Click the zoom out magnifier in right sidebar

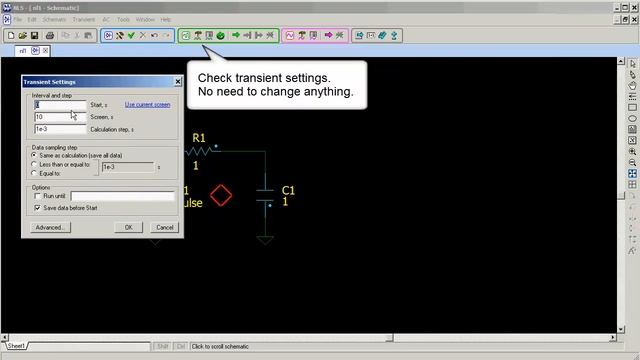(632, 163)
